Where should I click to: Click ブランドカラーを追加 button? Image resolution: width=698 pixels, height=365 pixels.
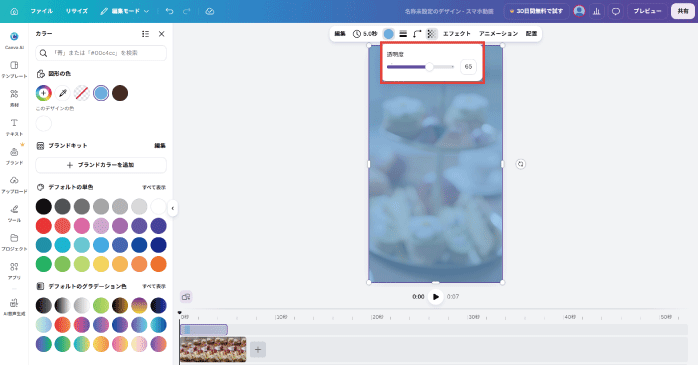(101, 165)
